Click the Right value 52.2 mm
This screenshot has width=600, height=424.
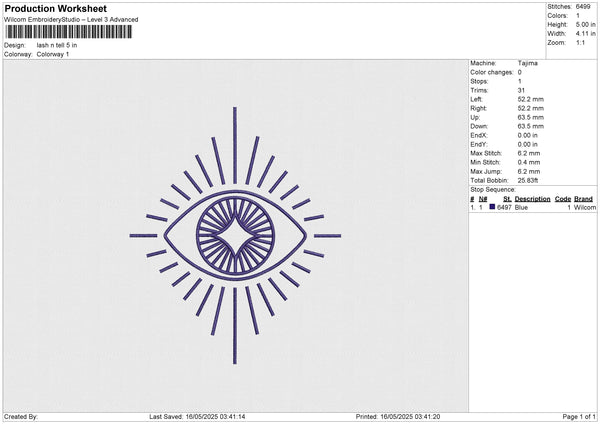530,108
